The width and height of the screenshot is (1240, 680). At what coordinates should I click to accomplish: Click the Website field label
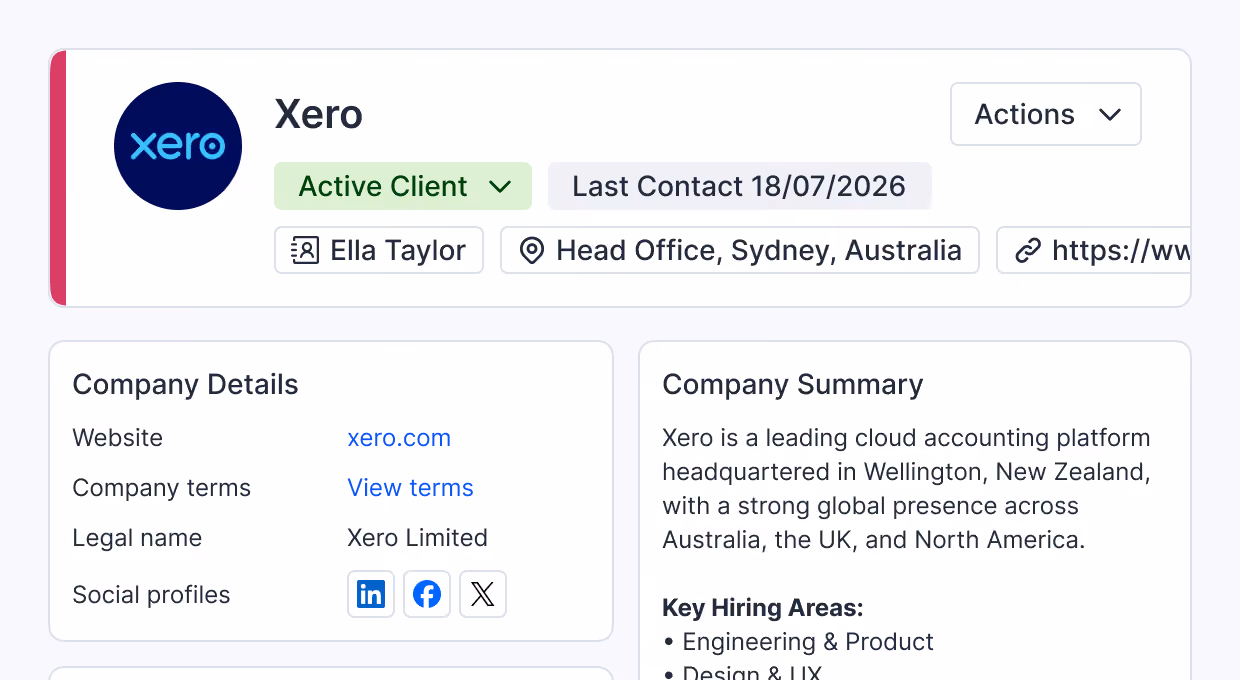[x=118, y=438]
